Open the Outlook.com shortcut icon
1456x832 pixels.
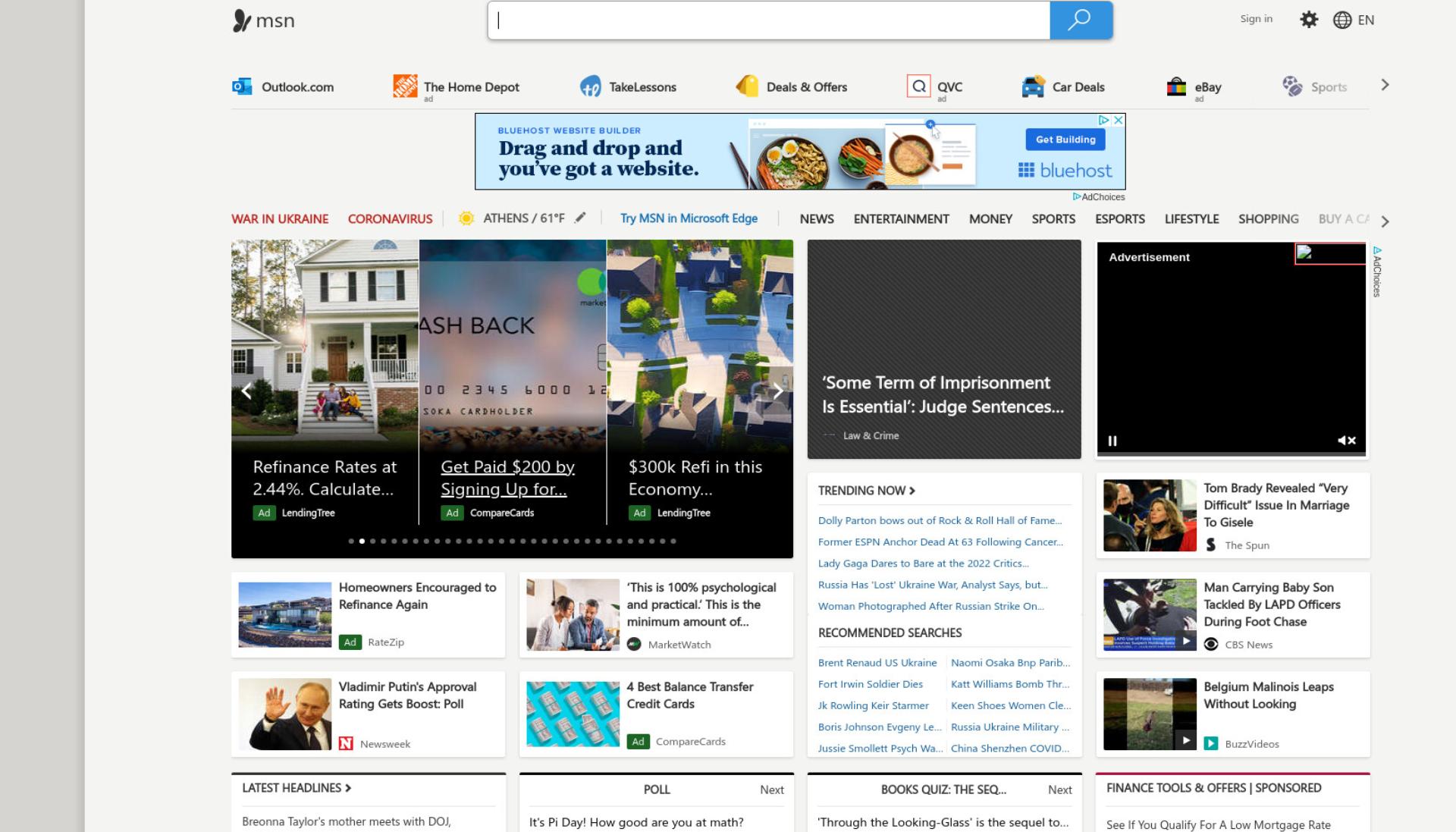[242, 86]
